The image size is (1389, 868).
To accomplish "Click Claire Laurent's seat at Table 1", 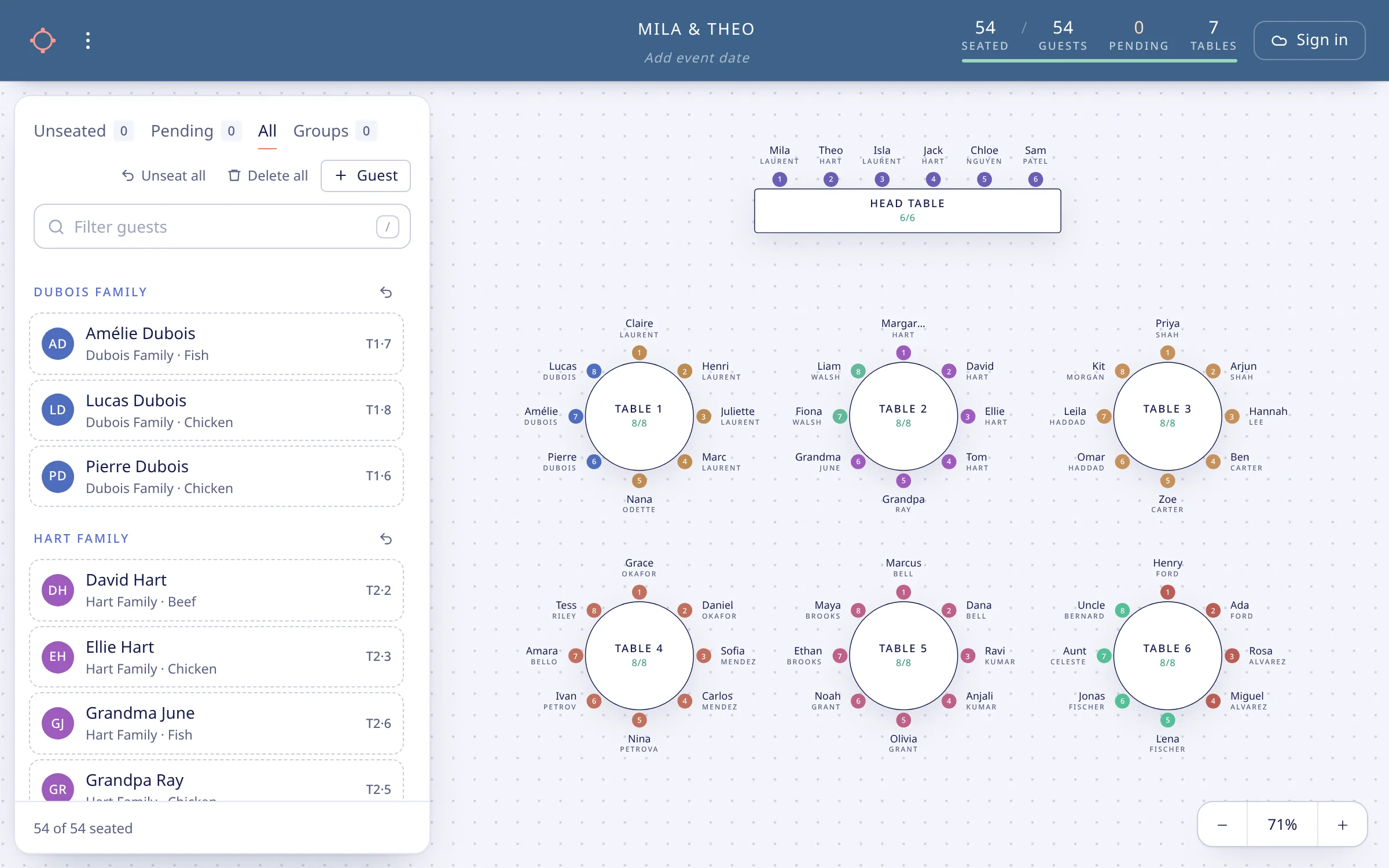I will pos(639,352).
